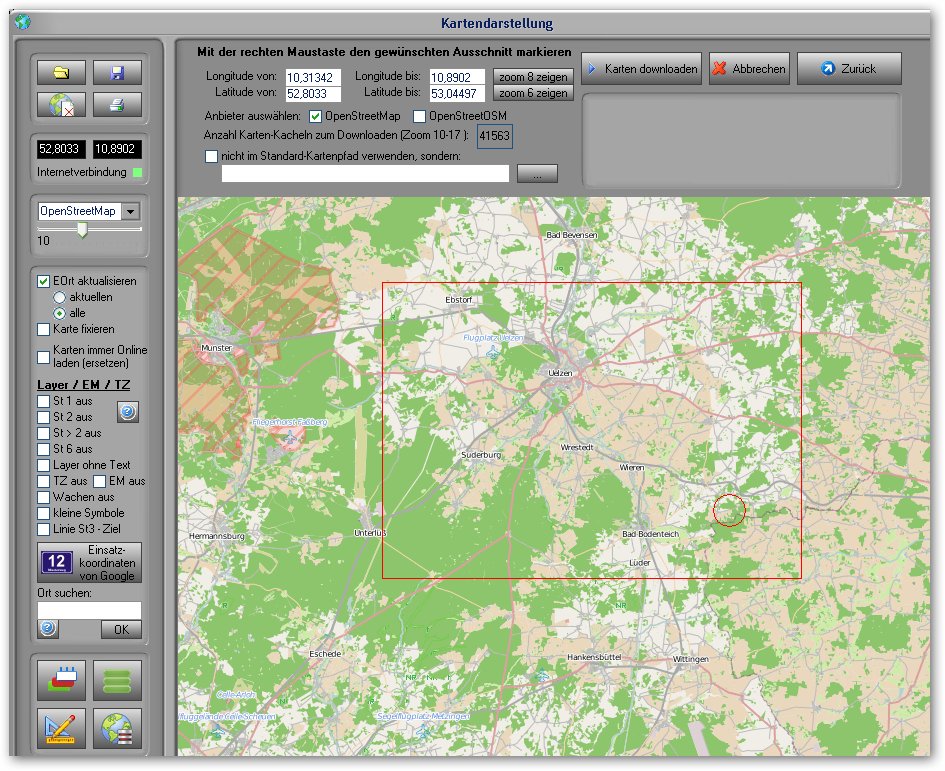Click the '...' browse path button
945x771 pixels.
click(x=537, y=174)
